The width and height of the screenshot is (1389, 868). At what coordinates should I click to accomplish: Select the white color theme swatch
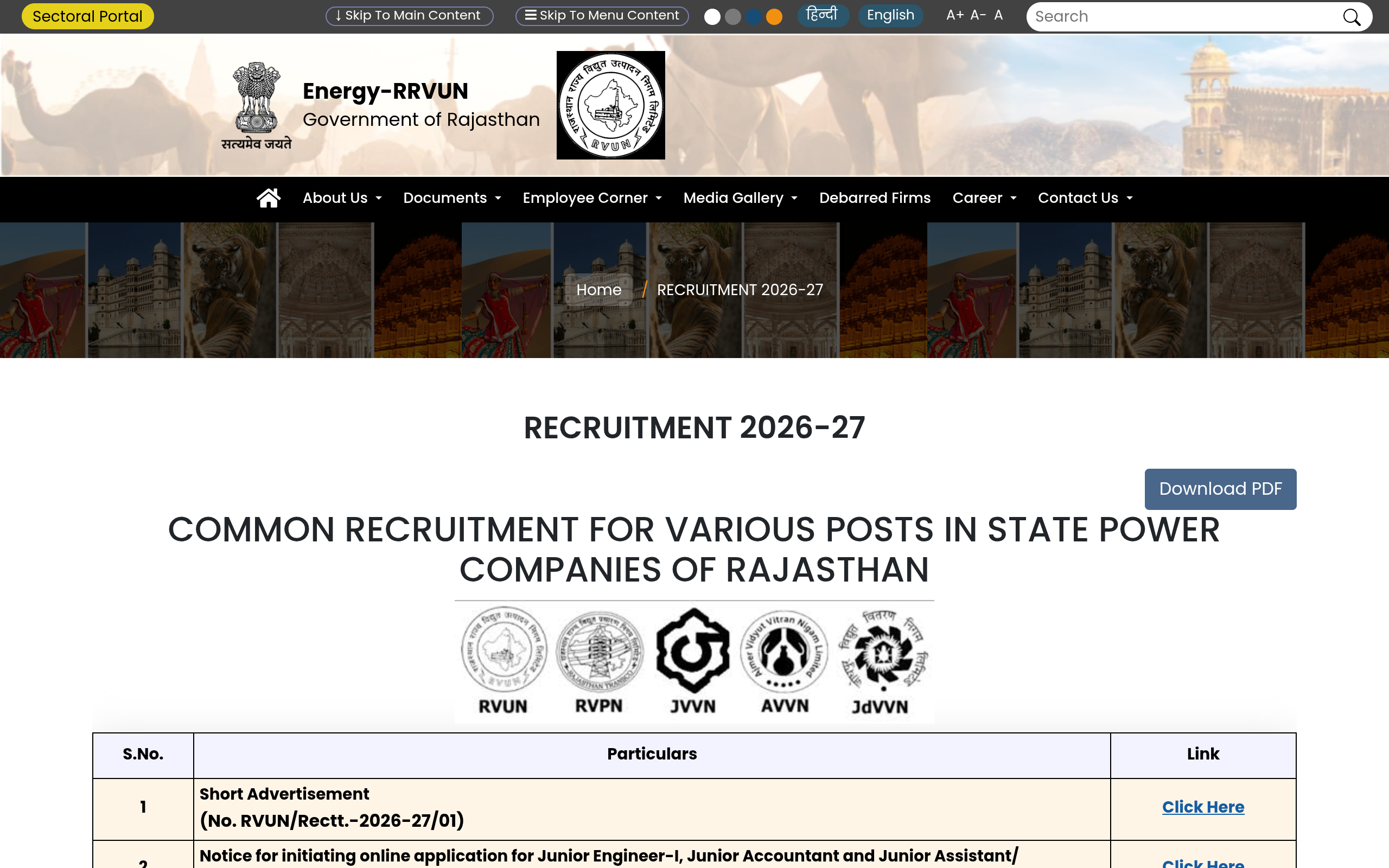click(x=712, y=17)
